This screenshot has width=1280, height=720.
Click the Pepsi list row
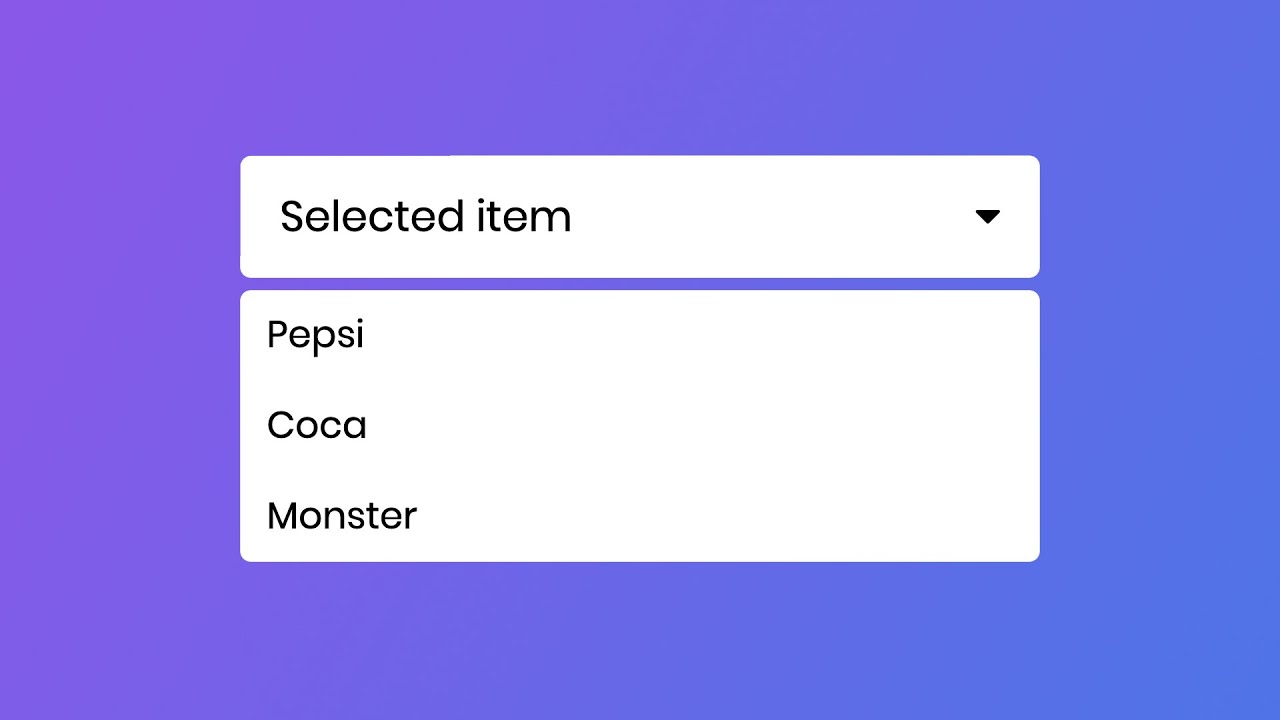[640, 335]
